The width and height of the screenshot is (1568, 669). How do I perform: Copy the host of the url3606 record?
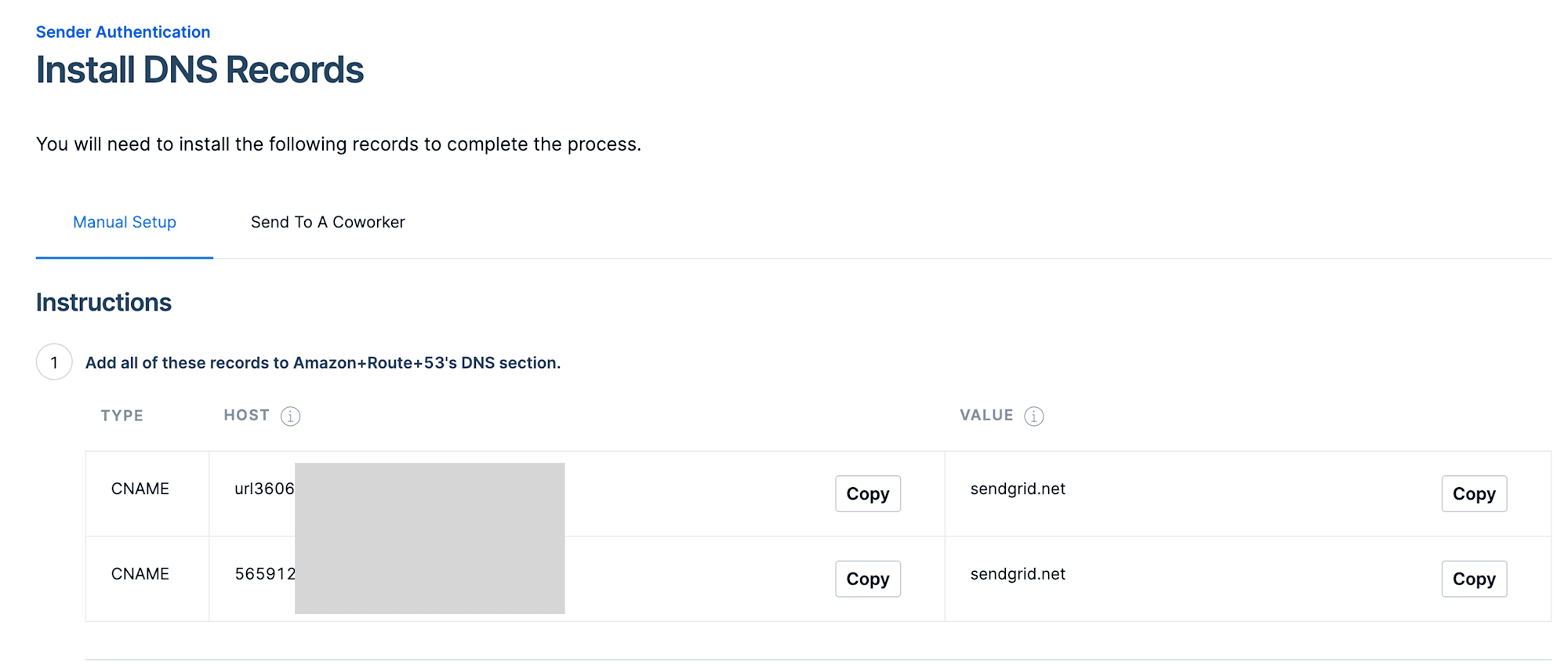pyautogui.click(x=867, y=494)
